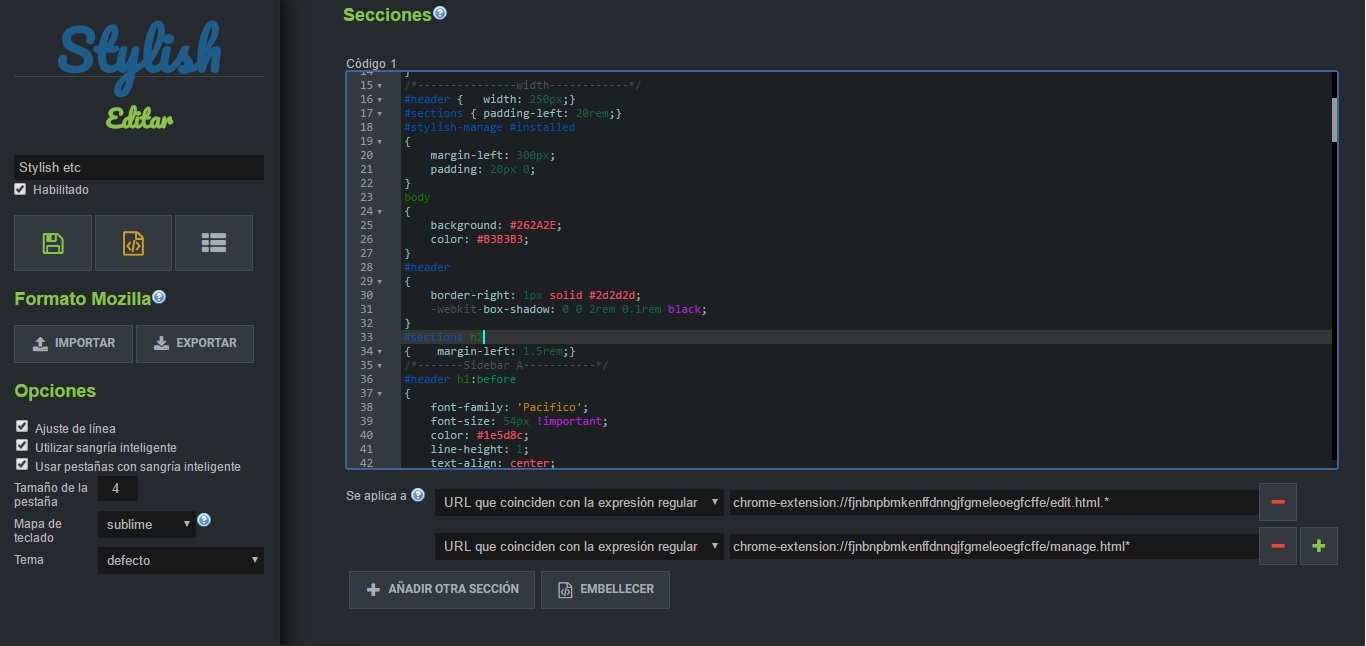
Task: Click the EXPORTAR button
Action: coord(194,343)
